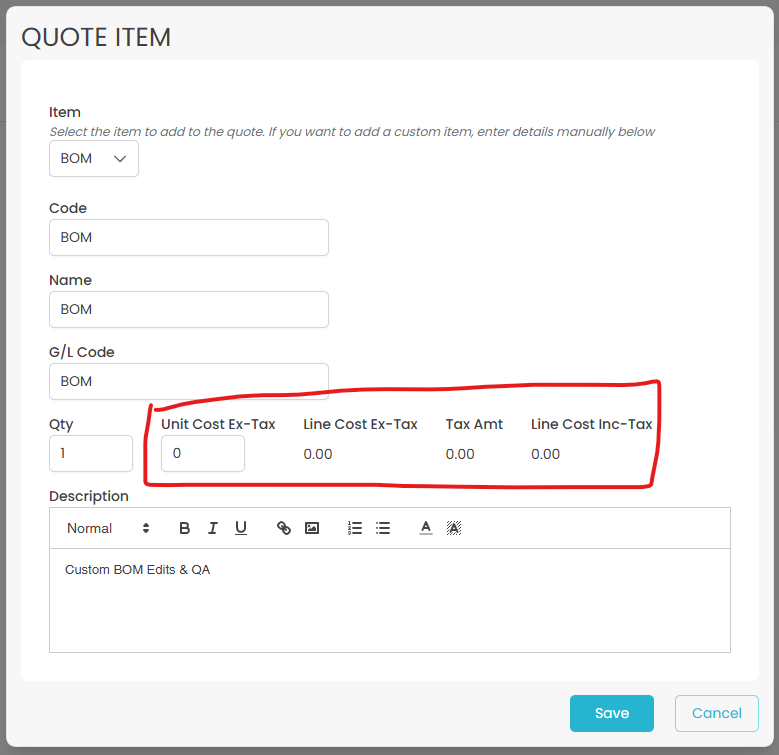779x755 pixels.
Task: Focus the Unit Cost Ex-Tax input
Action: tap(202, 454)
